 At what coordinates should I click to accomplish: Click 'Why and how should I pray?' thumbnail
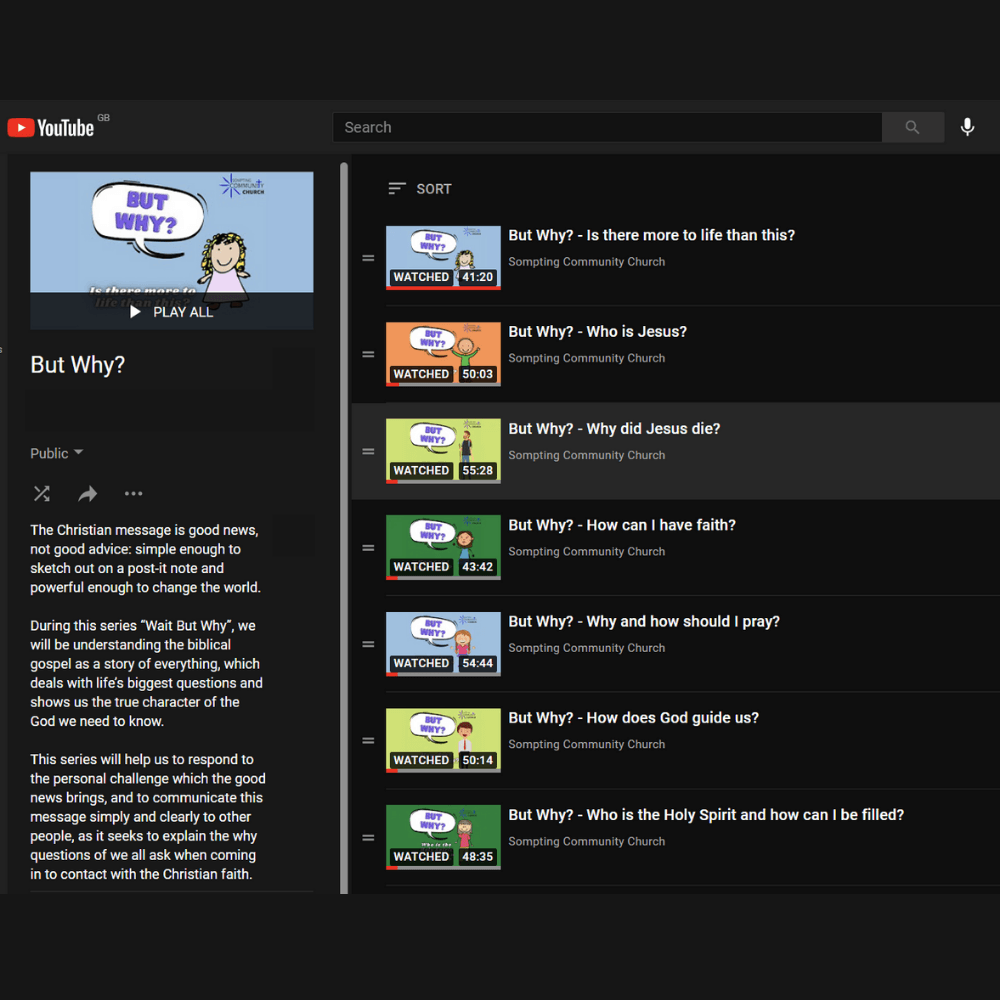pos(443,644)
